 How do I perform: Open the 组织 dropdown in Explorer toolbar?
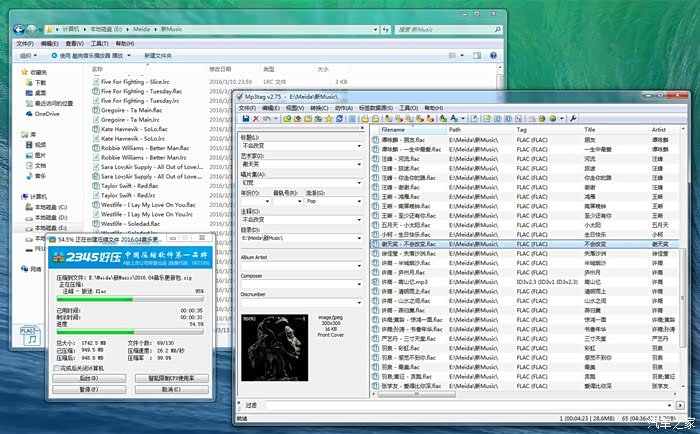[29, 55]
